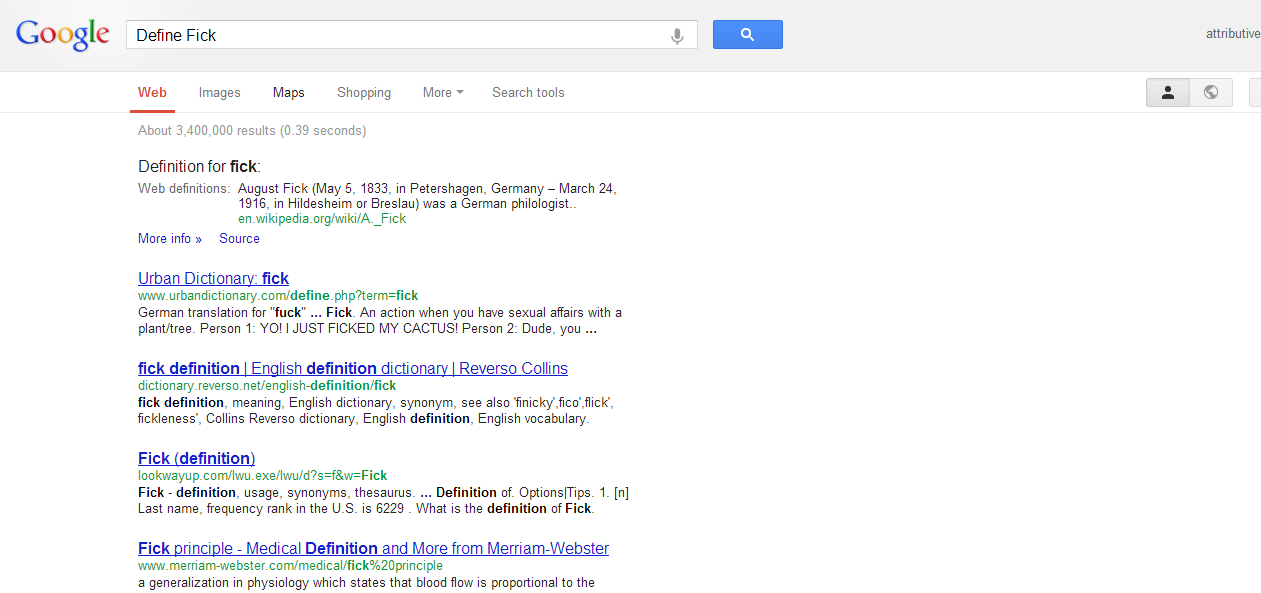Image resolution: width=1261 pixels, height=593 pixels.
Task: Open Fick principle Merriam-Webster result
Action: (x=373, y=548)
